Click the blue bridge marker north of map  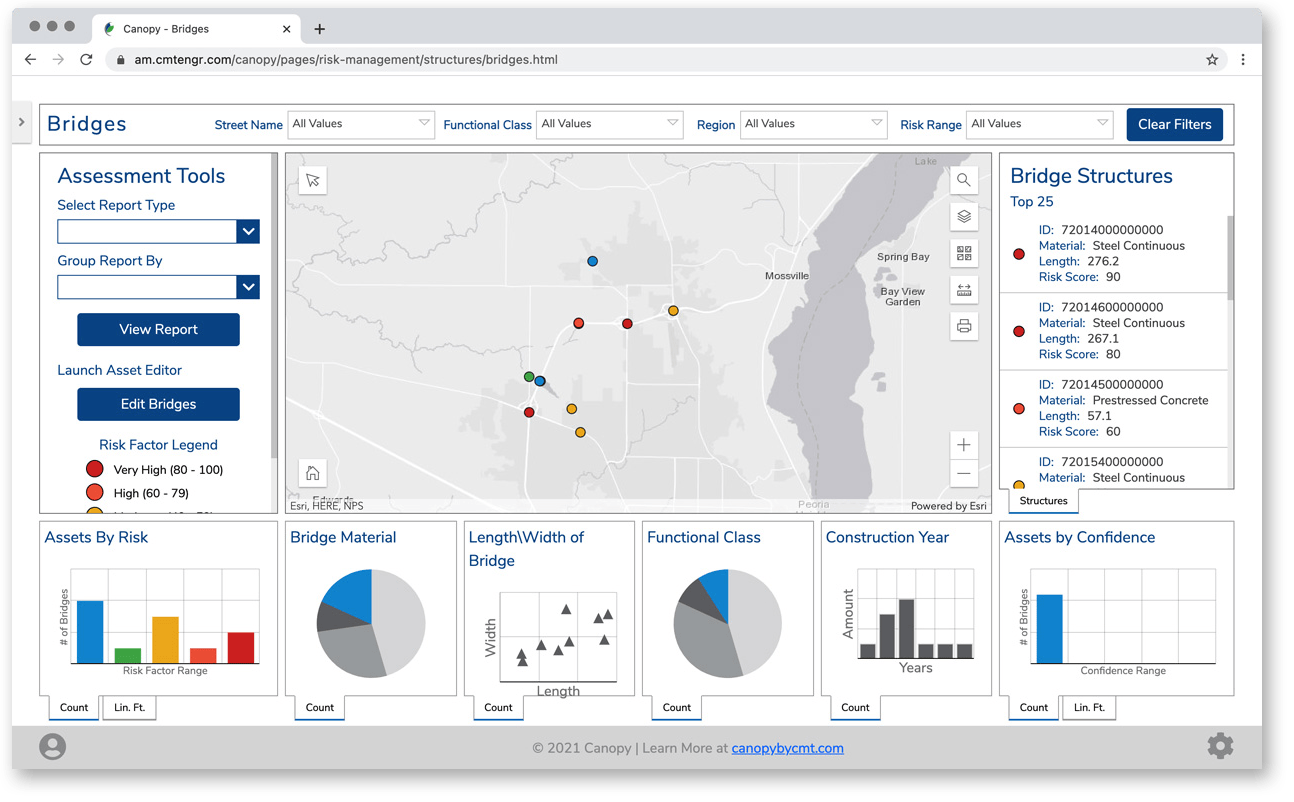click(593, 261)
